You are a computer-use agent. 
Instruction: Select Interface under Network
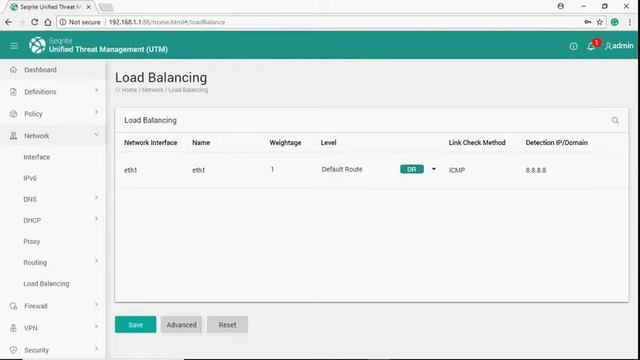tap(37, 157)
